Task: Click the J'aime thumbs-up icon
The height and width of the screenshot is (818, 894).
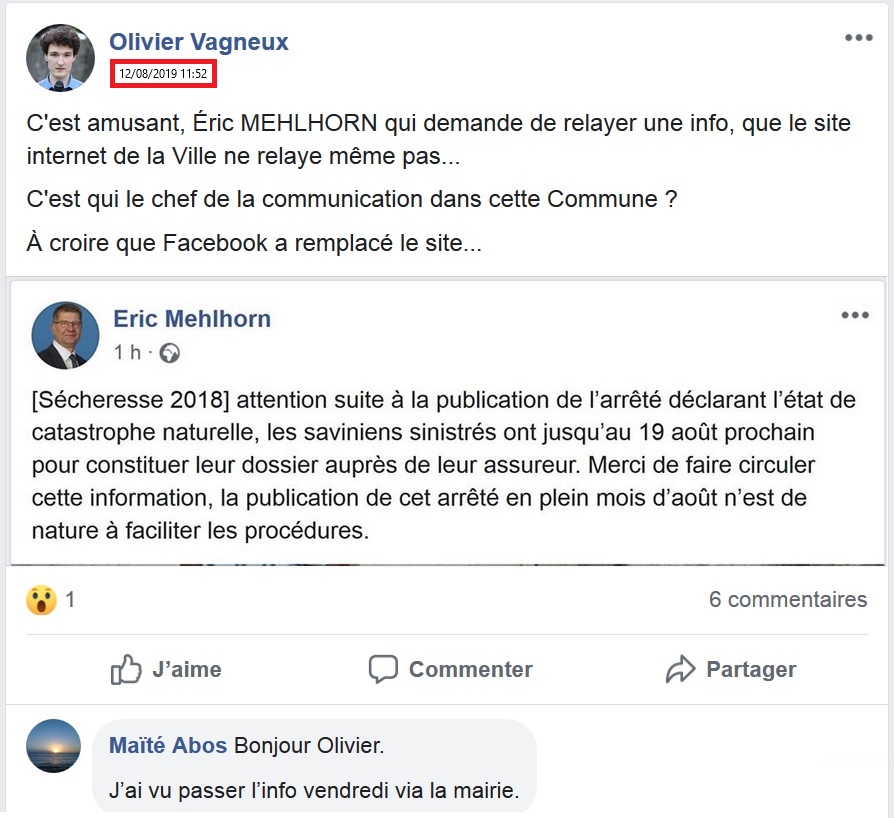Action: click(x=125, y=669)
